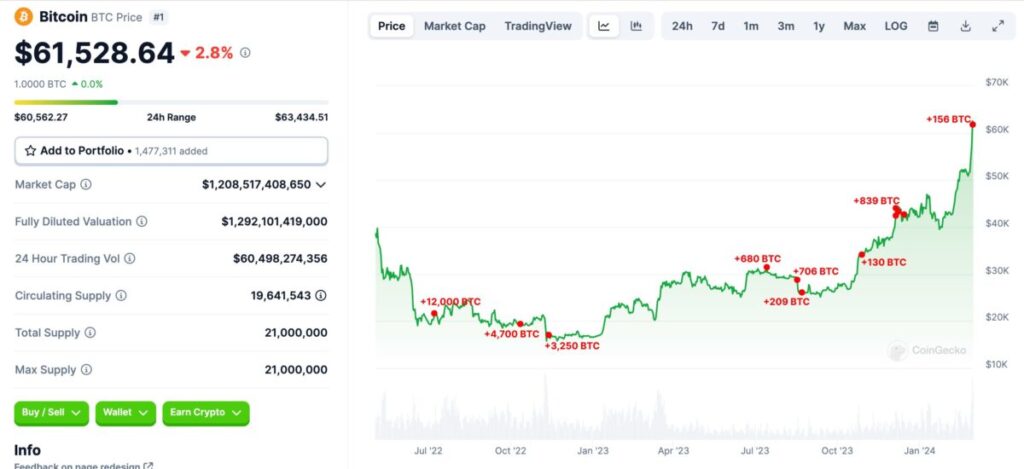Expand the Market Cap value chevron
Screen dimensions: 1024x469
coord(321,185)
